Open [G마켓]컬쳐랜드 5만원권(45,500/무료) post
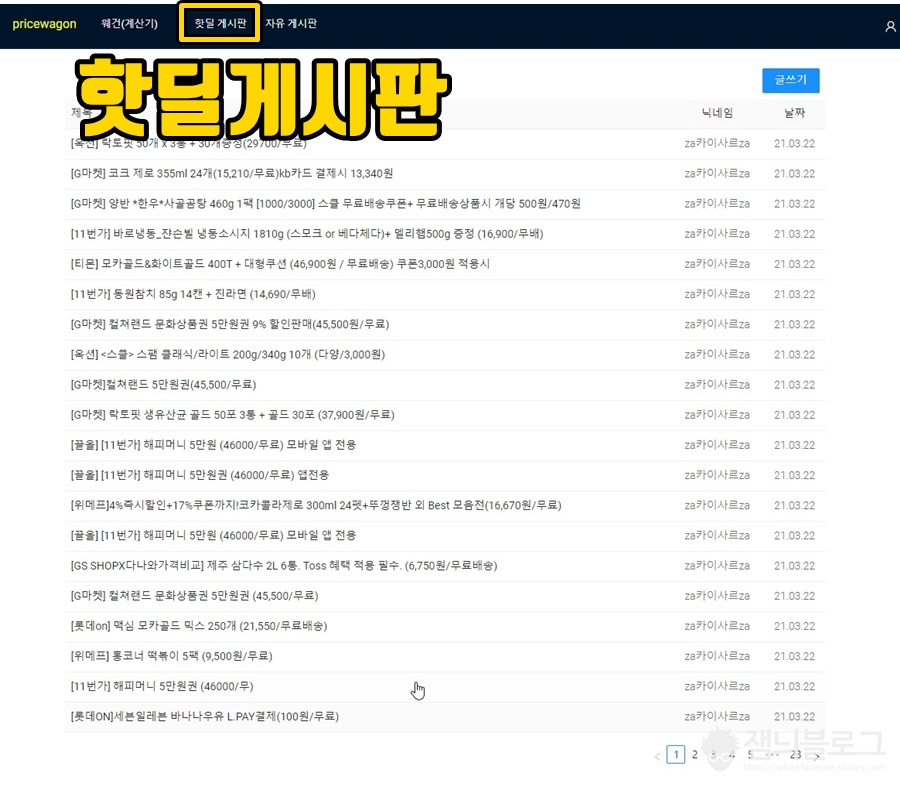Screen dimensions: 900x786 pos(163,385)
